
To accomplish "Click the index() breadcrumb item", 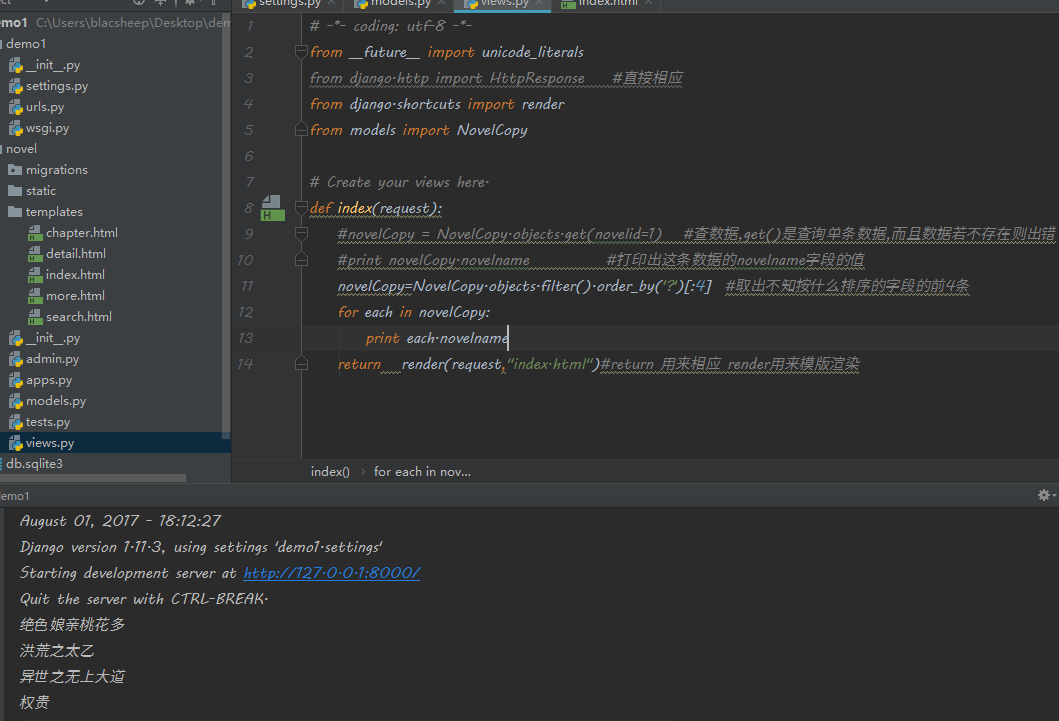I will (x=330, y=471).
